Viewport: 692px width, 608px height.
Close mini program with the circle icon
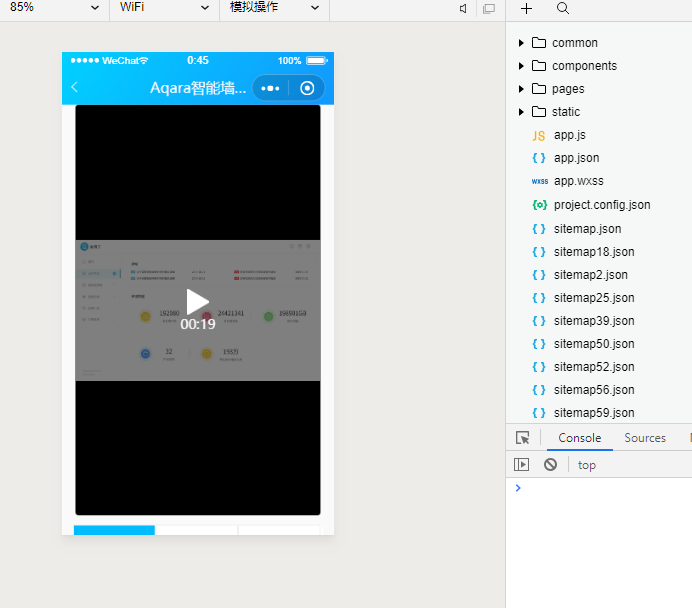pyautogui.click(x=307, y=88)
